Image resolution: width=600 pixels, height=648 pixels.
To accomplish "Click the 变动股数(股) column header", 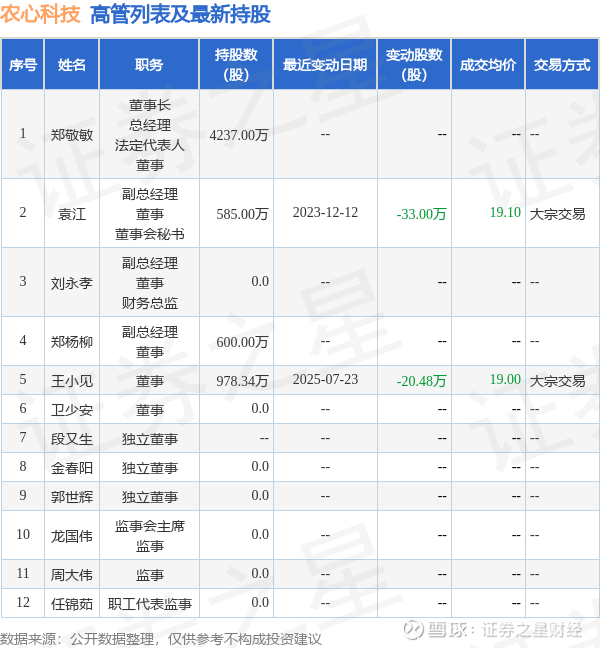I will tap(414, 64).
